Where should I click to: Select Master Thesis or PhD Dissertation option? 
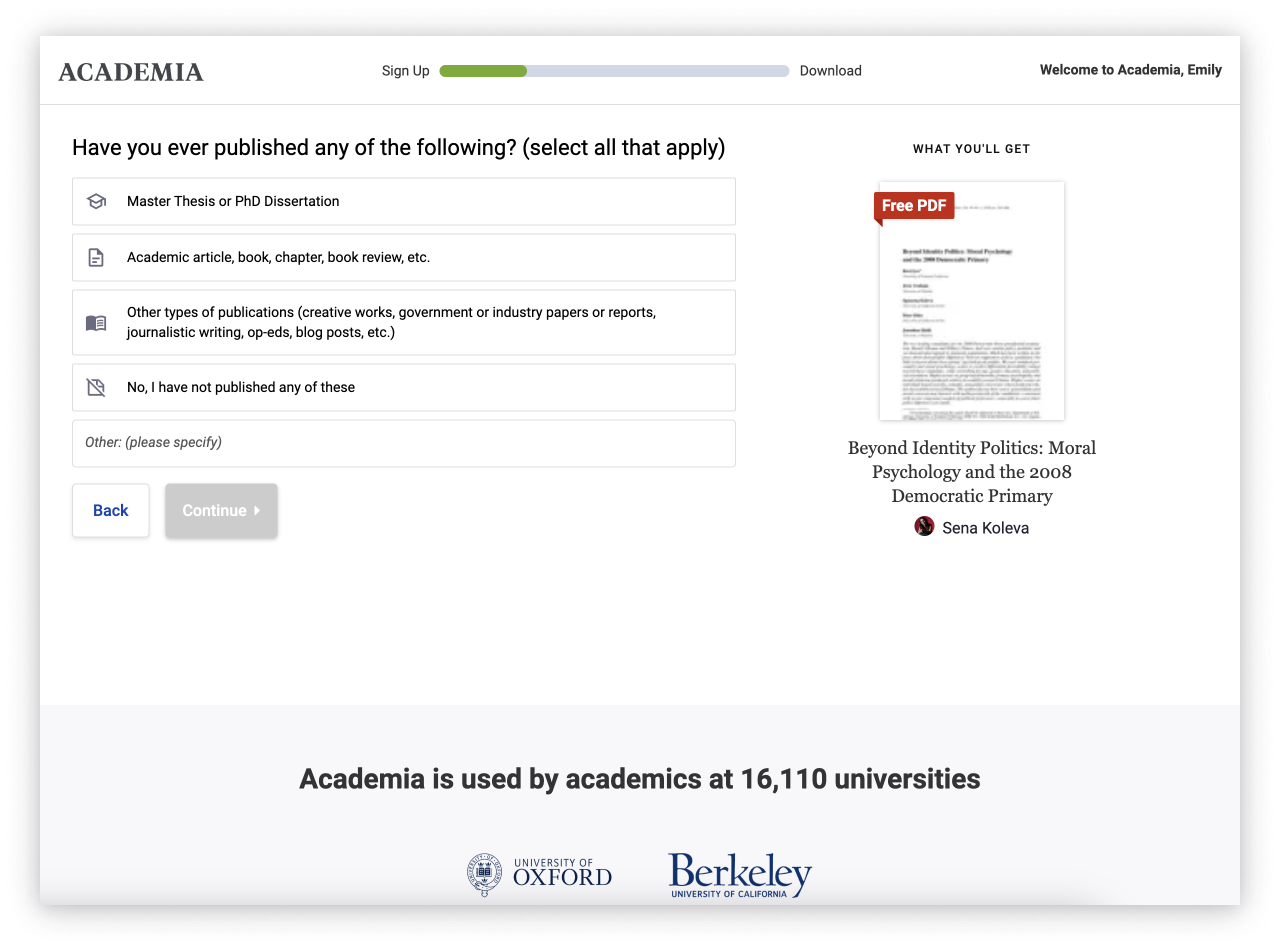tap(404, 201)
